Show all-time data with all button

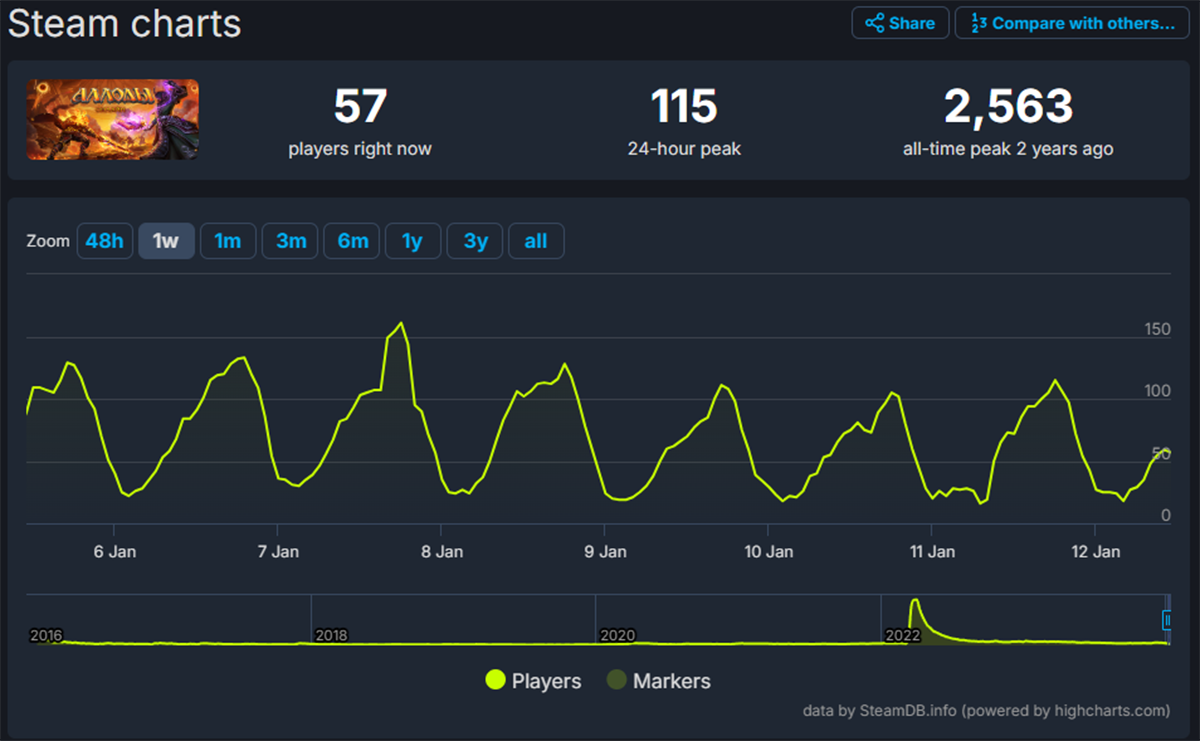[536, 241]
